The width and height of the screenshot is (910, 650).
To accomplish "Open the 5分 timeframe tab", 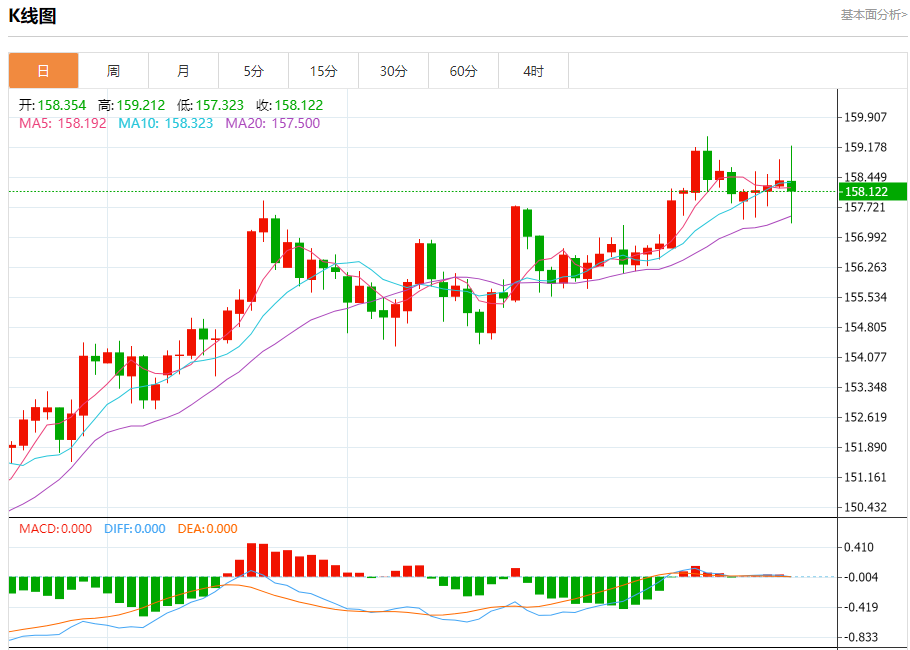I will pos(253,71).
